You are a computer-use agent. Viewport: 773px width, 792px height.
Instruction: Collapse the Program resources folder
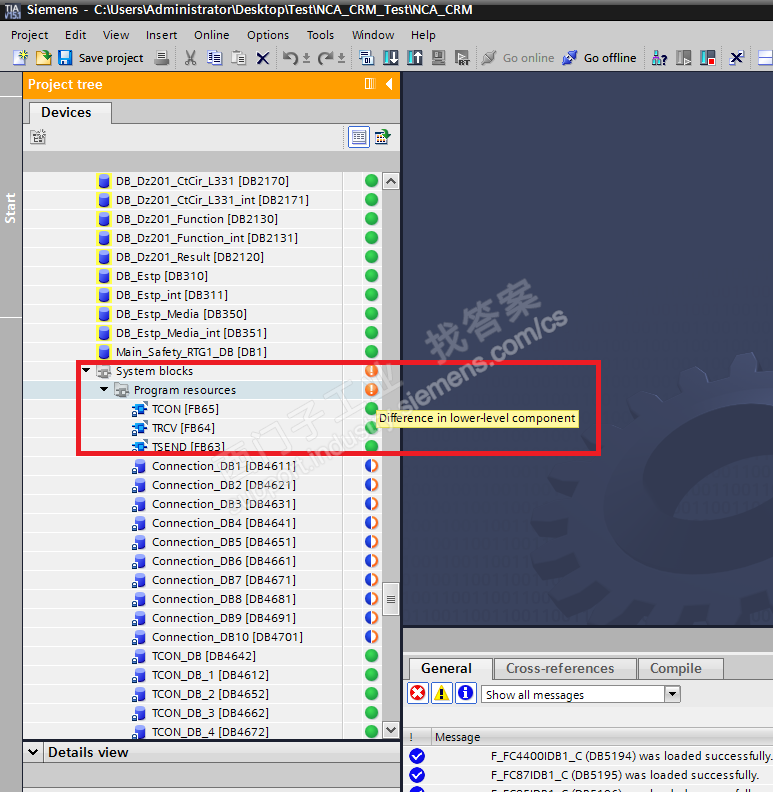pyautogui.click(x=104, y=389)
